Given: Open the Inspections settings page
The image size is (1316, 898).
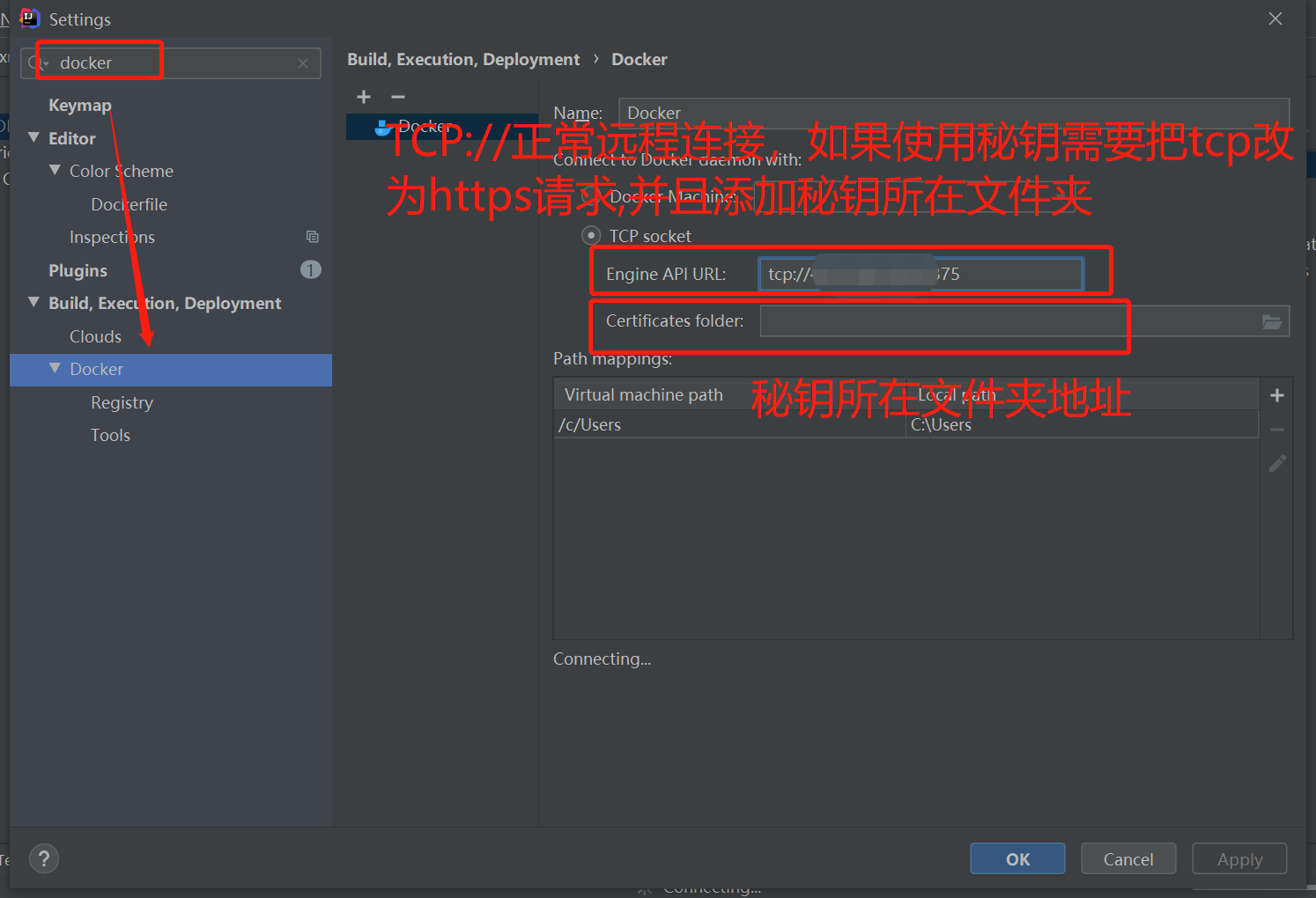Looking at the screenshot, I should 112,237.
